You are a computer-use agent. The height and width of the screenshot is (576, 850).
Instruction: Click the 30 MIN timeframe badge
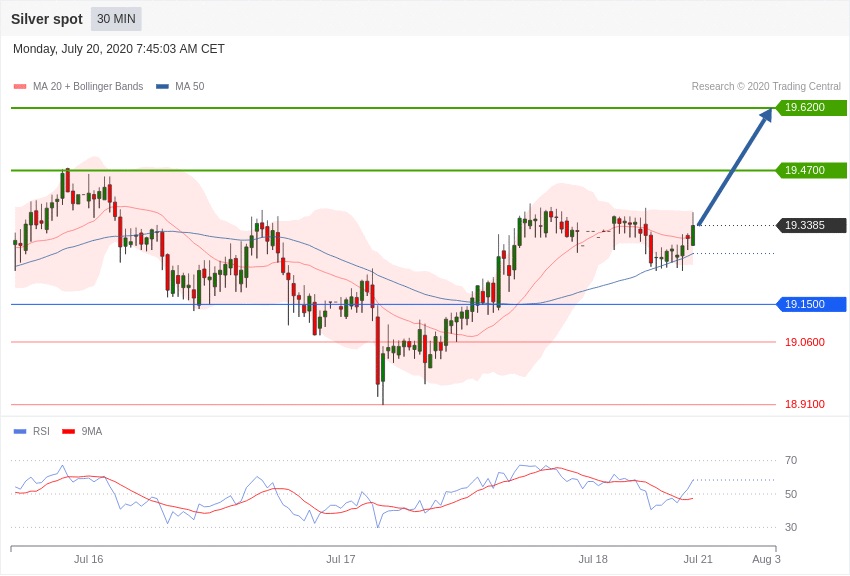pyautogui.click(x=116, y=19)
